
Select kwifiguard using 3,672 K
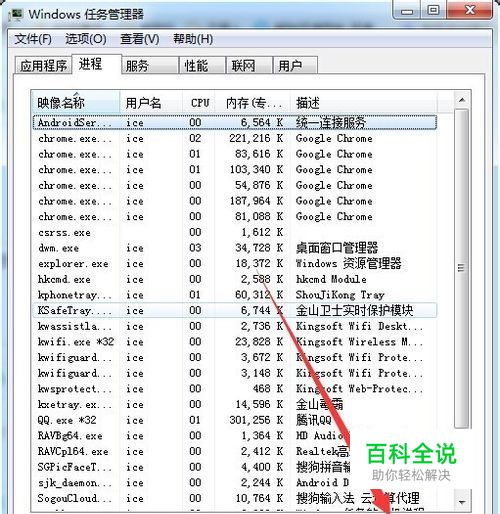235,358
